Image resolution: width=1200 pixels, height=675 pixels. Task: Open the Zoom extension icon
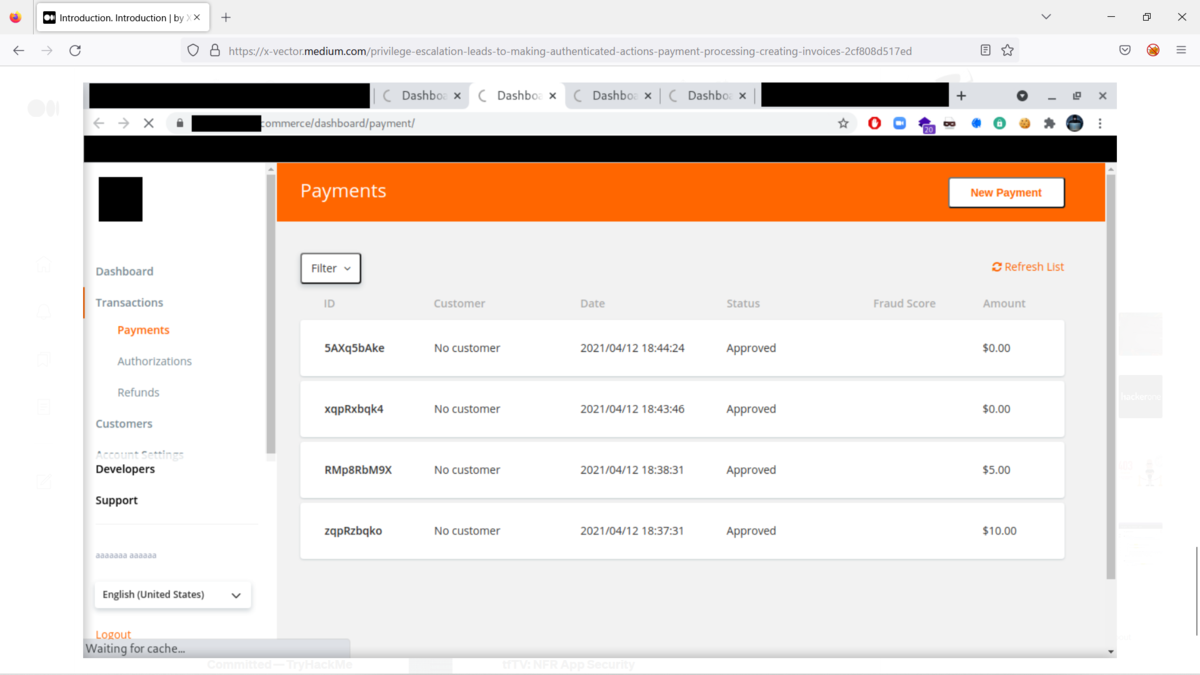[899, 123]
